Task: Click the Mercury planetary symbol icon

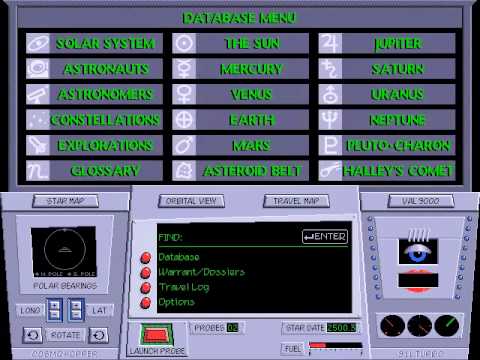Action: pyautogui.click(x=184, y=69)
